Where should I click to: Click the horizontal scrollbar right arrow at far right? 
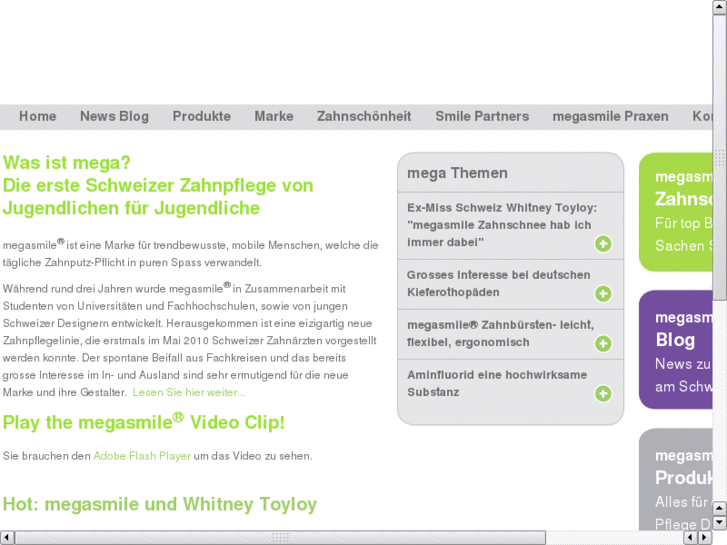click(705, 538)
